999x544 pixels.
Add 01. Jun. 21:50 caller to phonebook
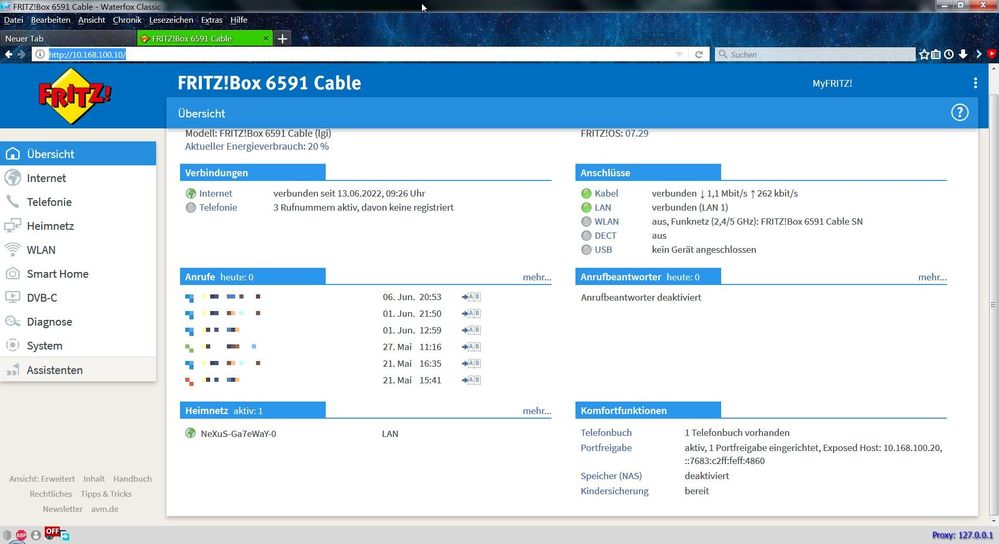tap(471, 313)
